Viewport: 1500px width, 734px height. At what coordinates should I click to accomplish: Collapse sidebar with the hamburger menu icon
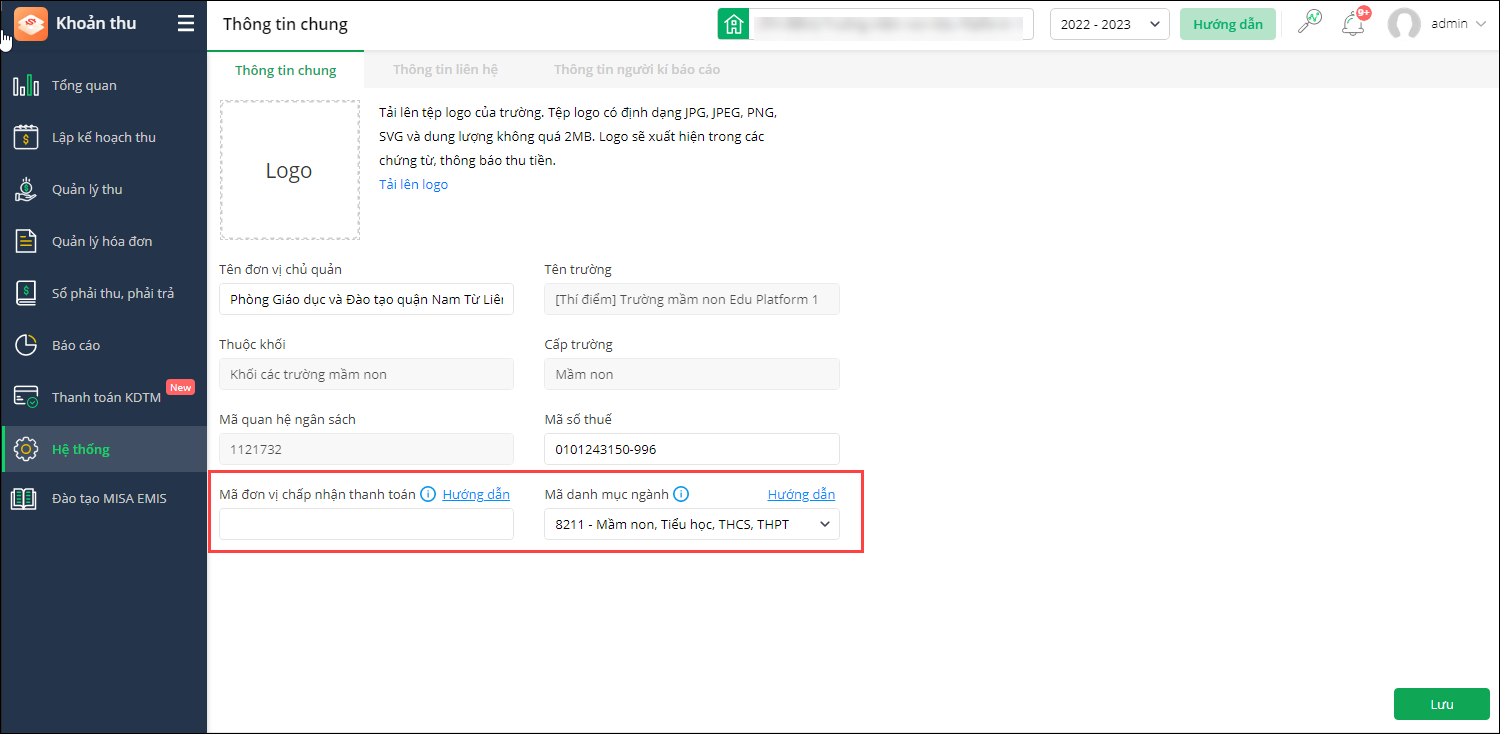186,24
